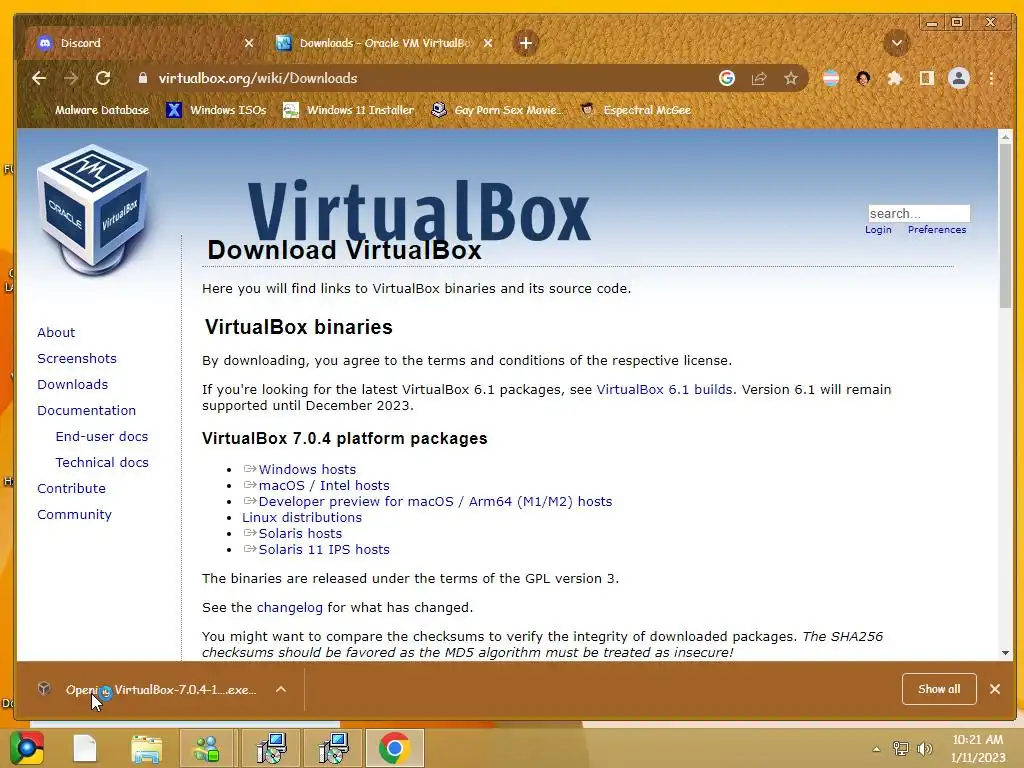The image size is (1024, 768).
Task: Open the Community sidebar link
Action: (74, 515)
